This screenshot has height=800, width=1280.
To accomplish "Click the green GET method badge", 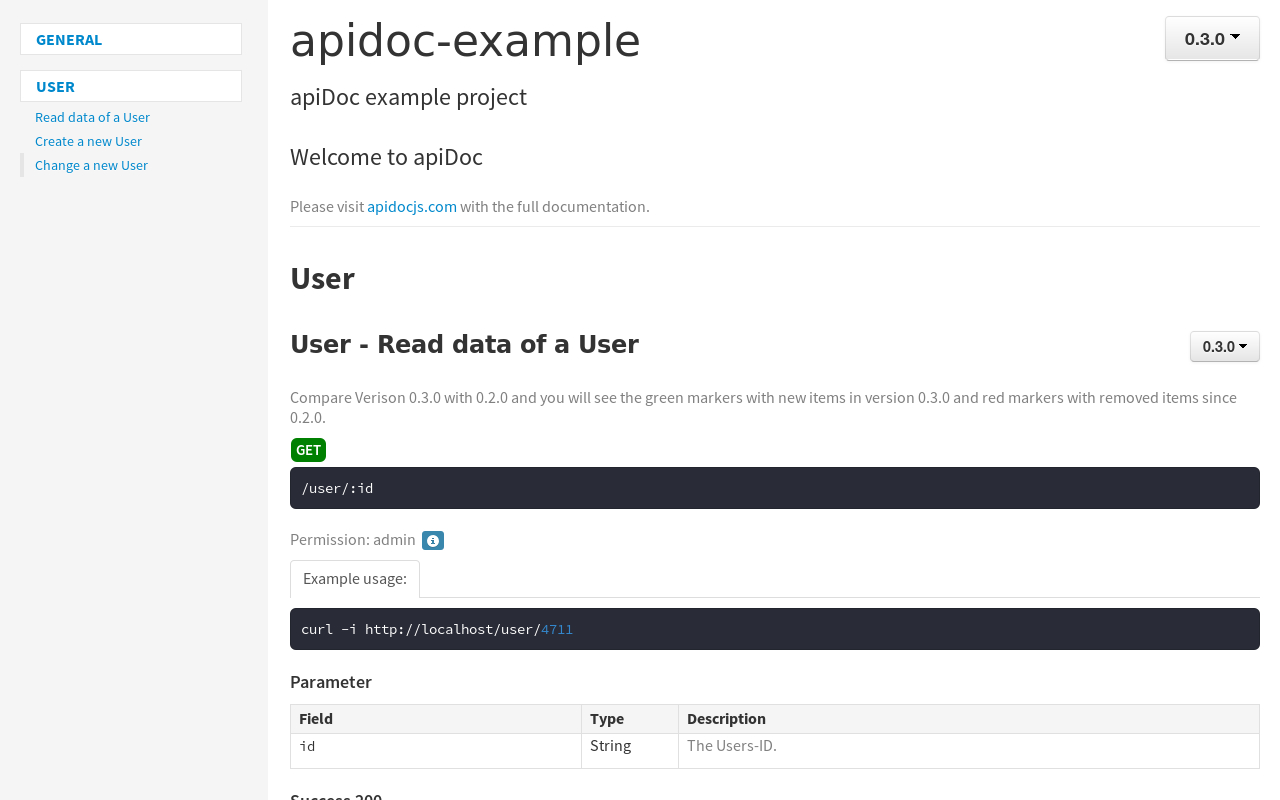I will click(x=308, y=450).
